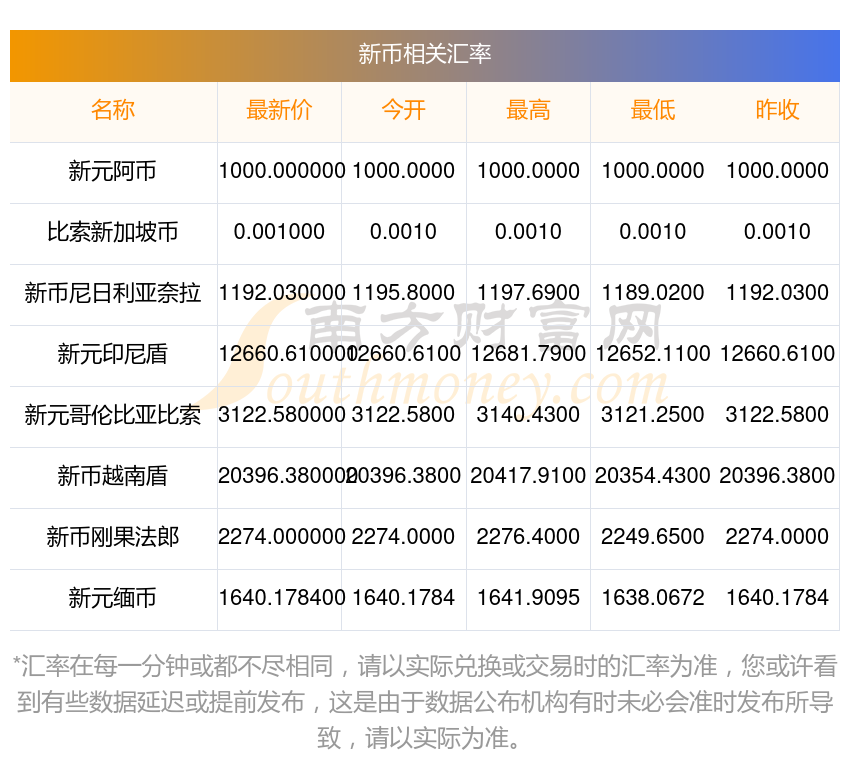Click the high value 1641.9095

click(x=528, y=598)
